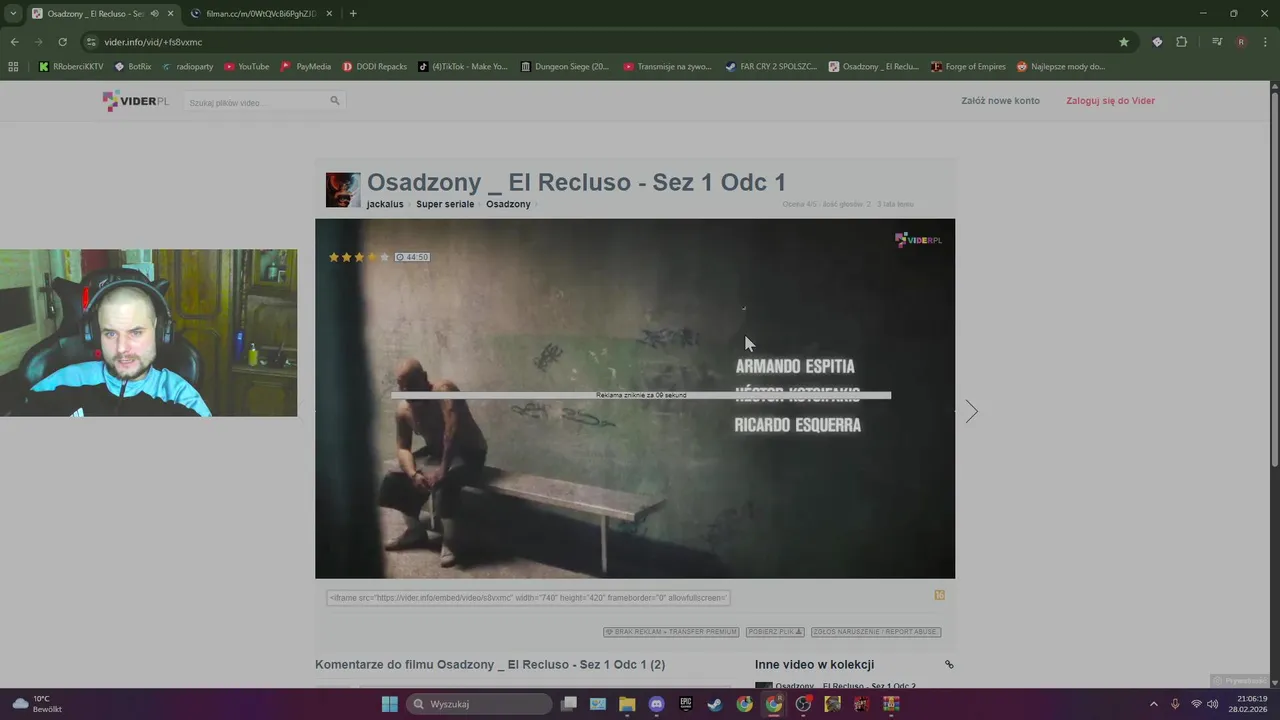The image size is (1280, 720).
Task: Open the PayMedia bookmark
Action: click(306, 67)
